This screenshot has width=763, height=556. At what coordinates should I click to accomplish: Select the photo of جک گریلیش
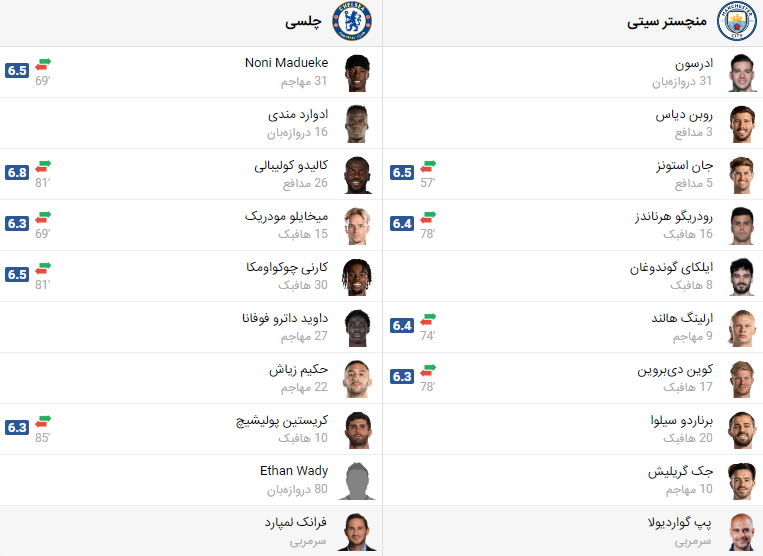tap(742, 481)
